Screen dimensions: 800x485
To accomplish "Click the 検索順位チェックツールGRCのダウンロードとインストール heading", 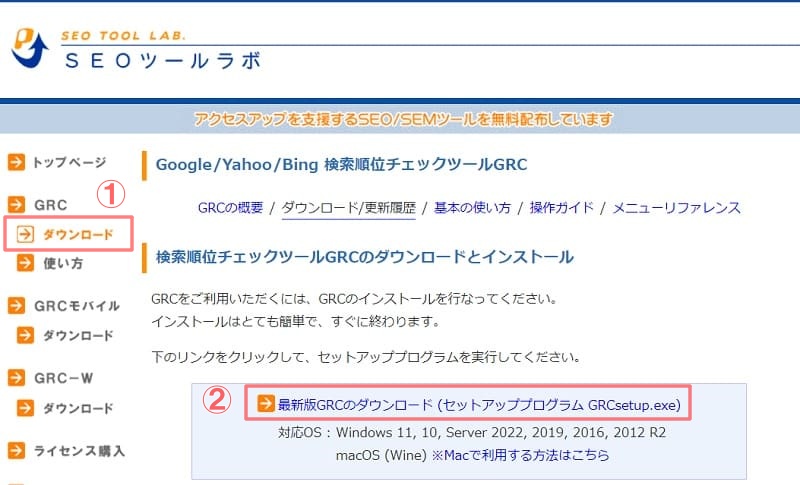I will (x=365, y=257).
